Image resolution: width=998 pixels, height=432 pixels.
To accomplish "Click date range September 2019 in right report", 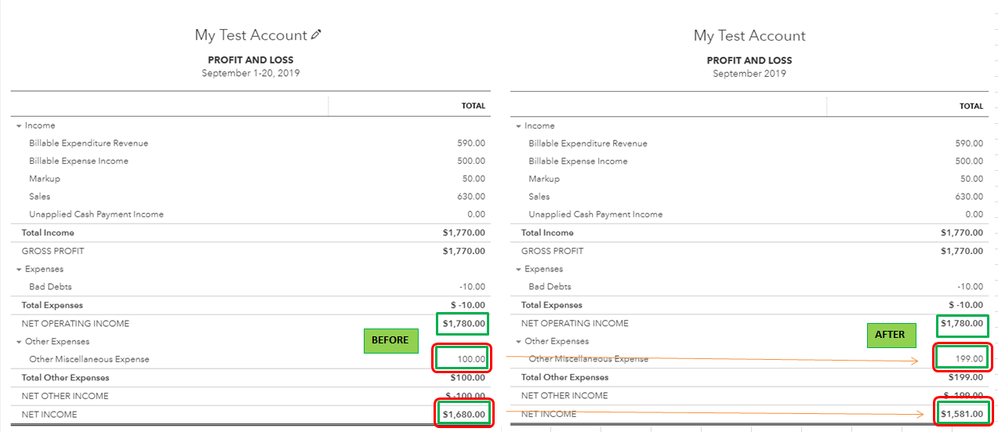I will 749,73.
